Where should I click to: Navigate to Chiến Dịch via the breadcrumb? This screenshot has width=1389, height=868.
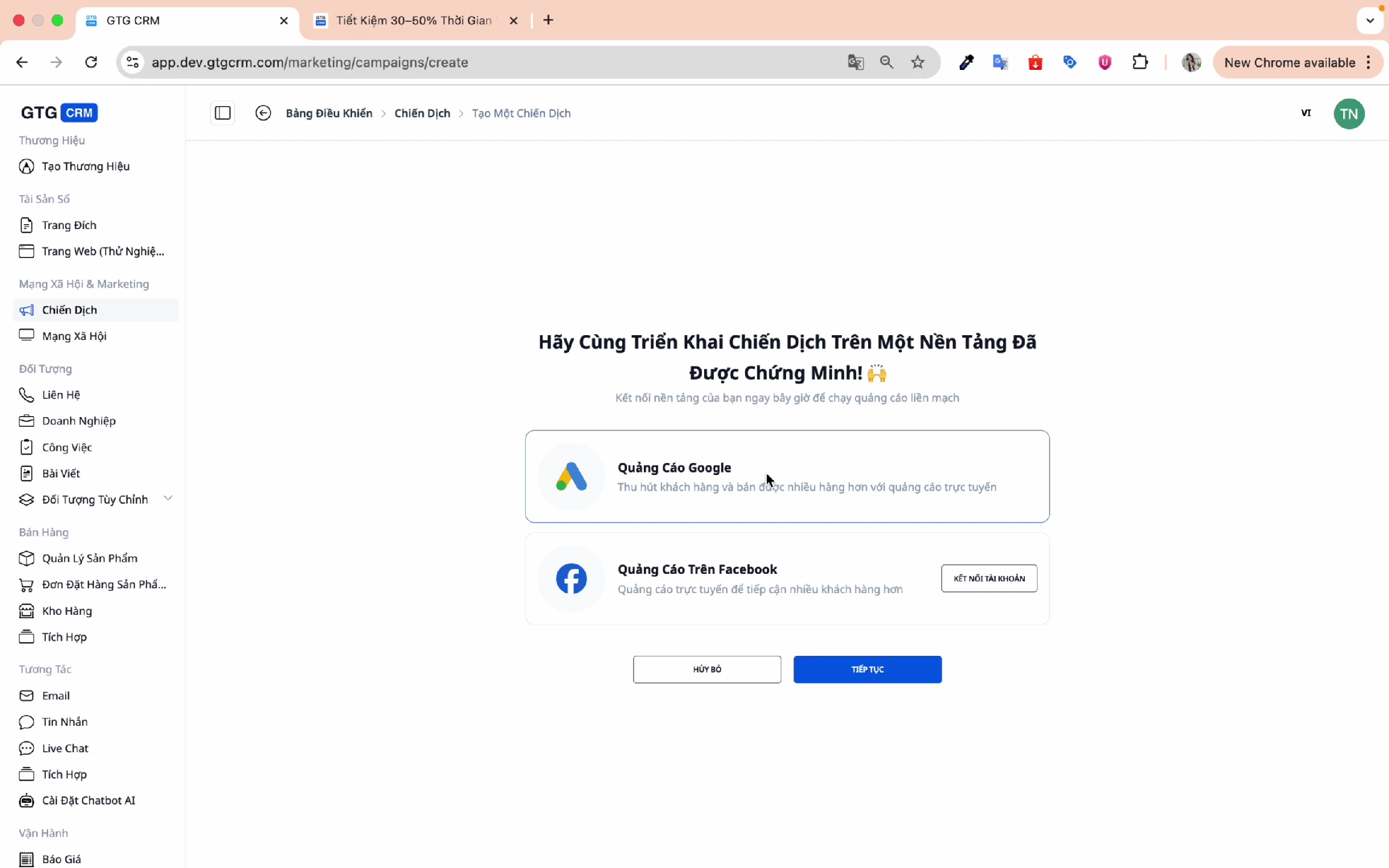(x=421, y=113)
